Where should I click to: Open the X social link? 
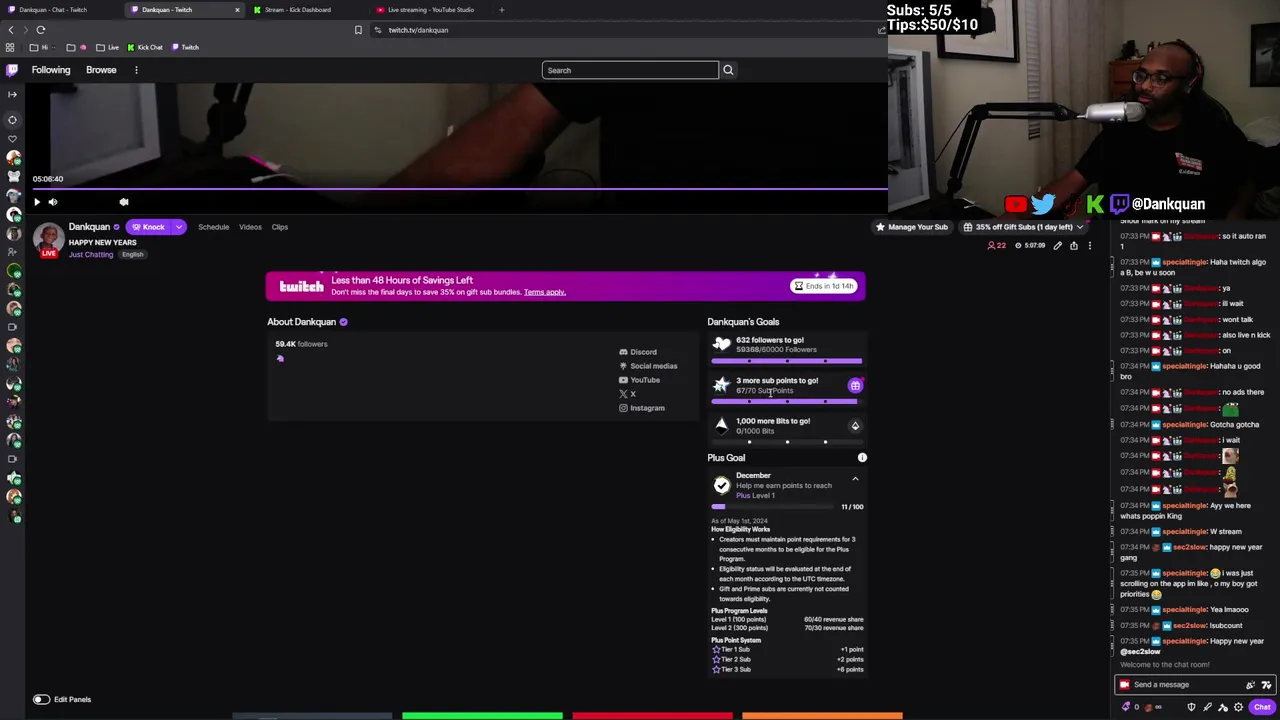coord(627,394)
